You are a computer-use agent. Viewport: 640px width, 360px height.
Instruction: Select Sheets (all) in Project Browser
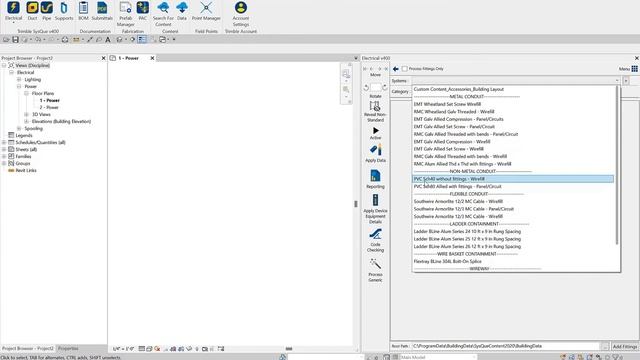26,149
